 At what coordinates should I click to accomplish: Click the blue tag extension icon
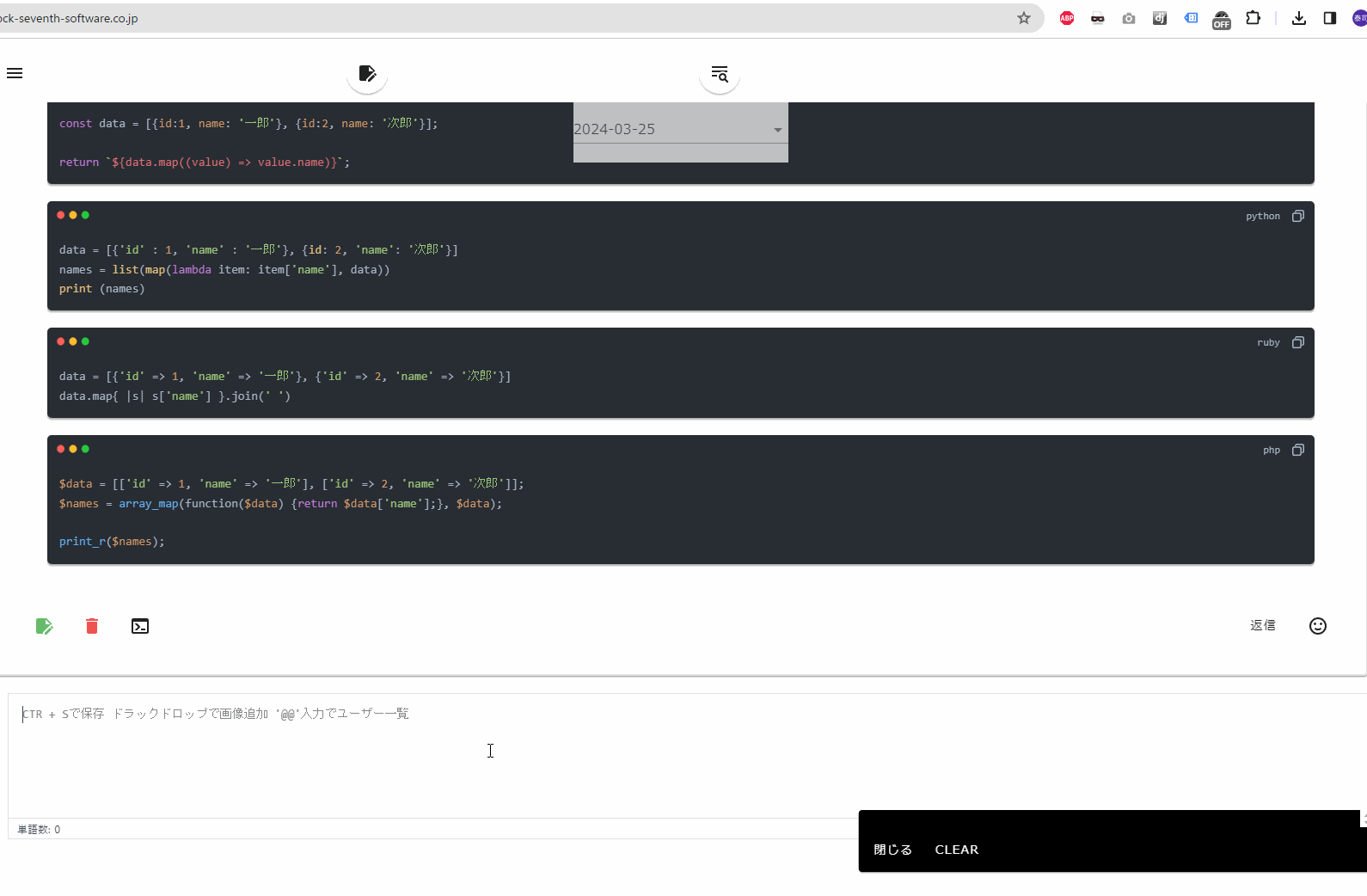pos(1191,18)
